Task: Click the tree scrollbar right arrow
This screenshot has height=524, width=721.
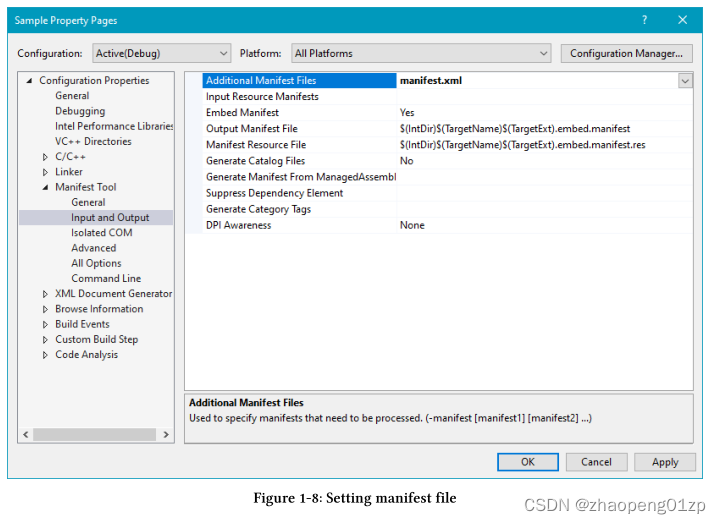Action: pos(166,434)
